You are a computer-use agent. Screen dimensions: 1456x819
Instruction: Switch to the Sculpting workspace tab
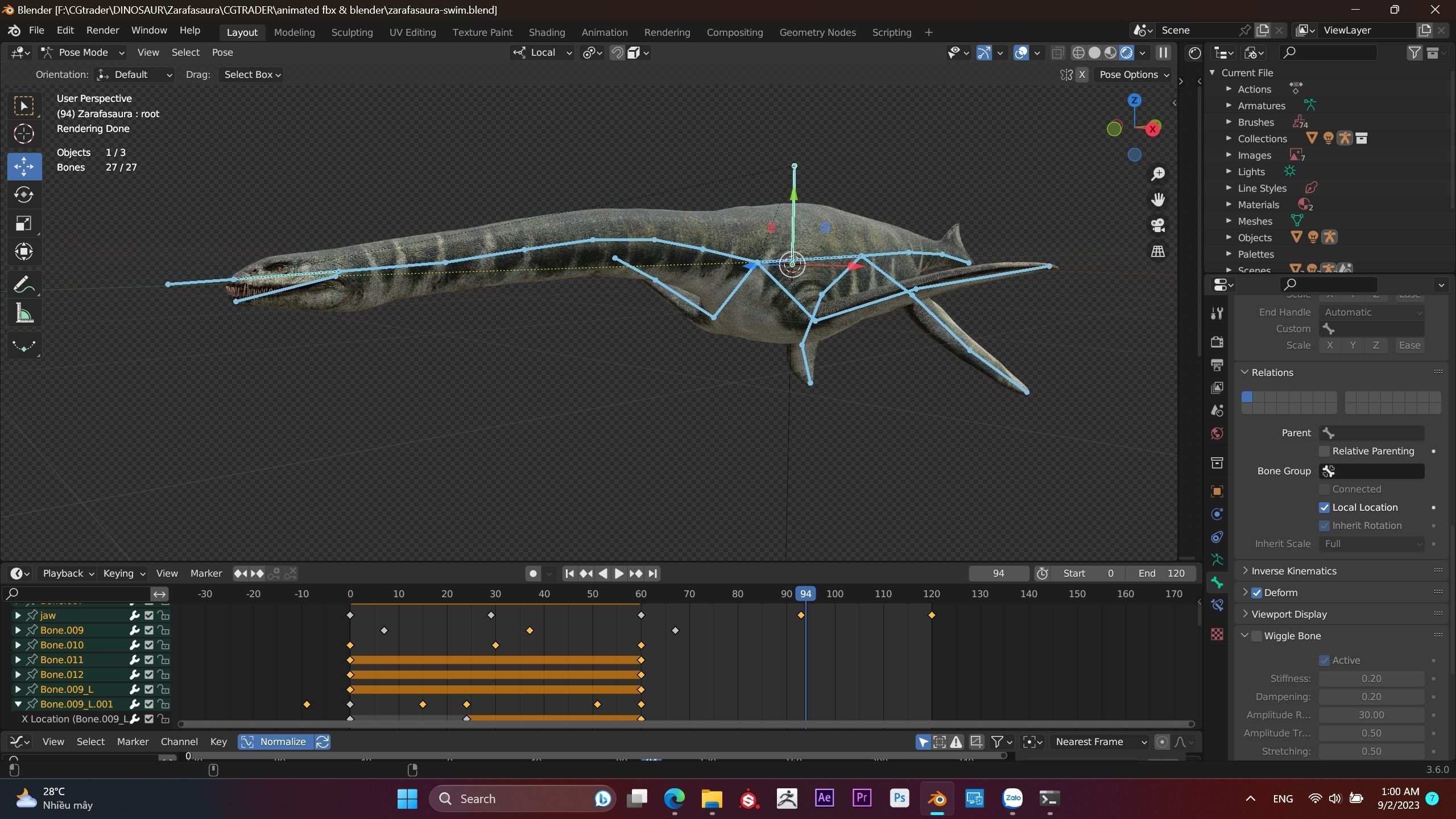(352, 32)
